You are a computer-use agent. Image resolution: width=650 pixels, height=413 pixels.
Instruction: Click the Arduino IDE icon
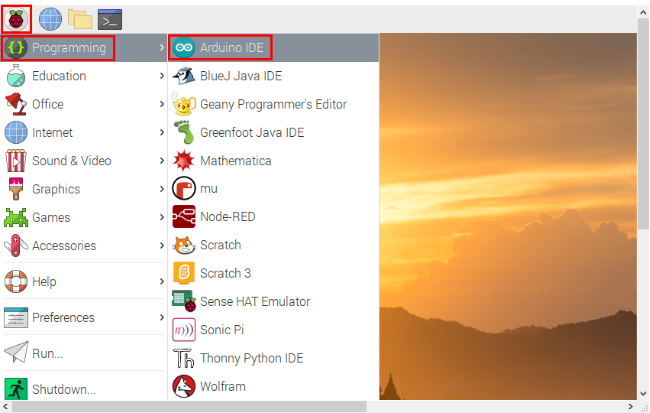pos(183,47)
